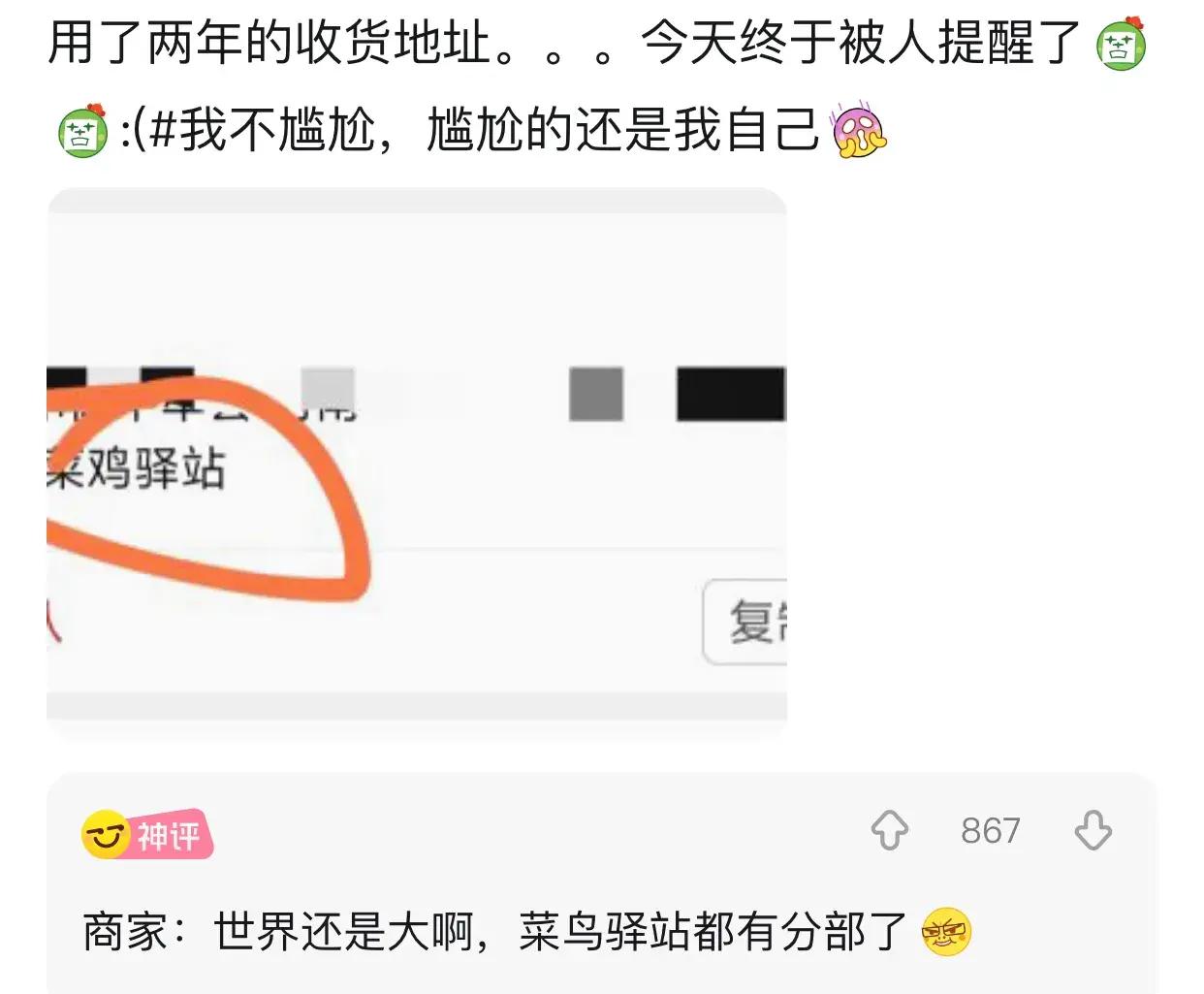1204x994 pixels.
Task: Upvote the top comment with the up arrow
Action: [x=889, y=830]
